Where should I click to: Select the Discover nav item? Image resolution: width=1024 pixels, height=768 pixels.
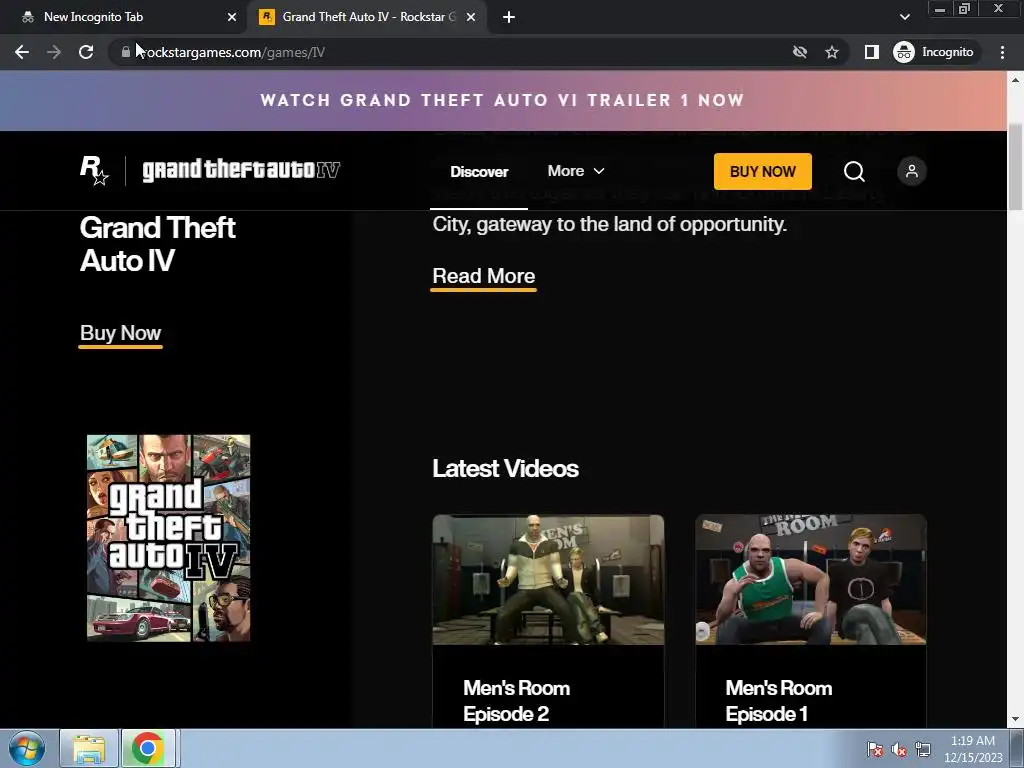coord(479,172)
